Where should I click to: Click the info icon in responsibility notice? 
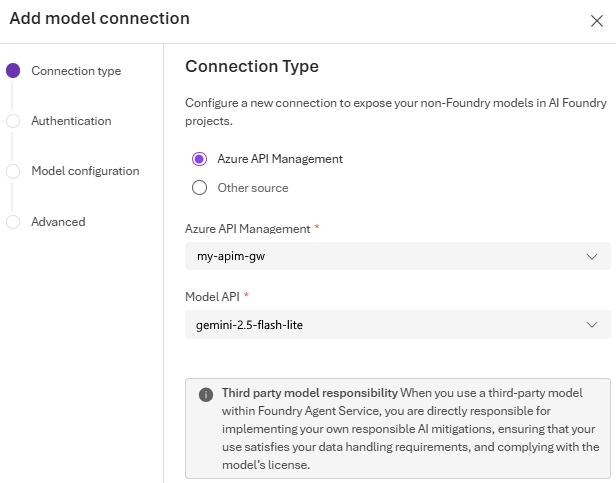click(x=206, y=394)
